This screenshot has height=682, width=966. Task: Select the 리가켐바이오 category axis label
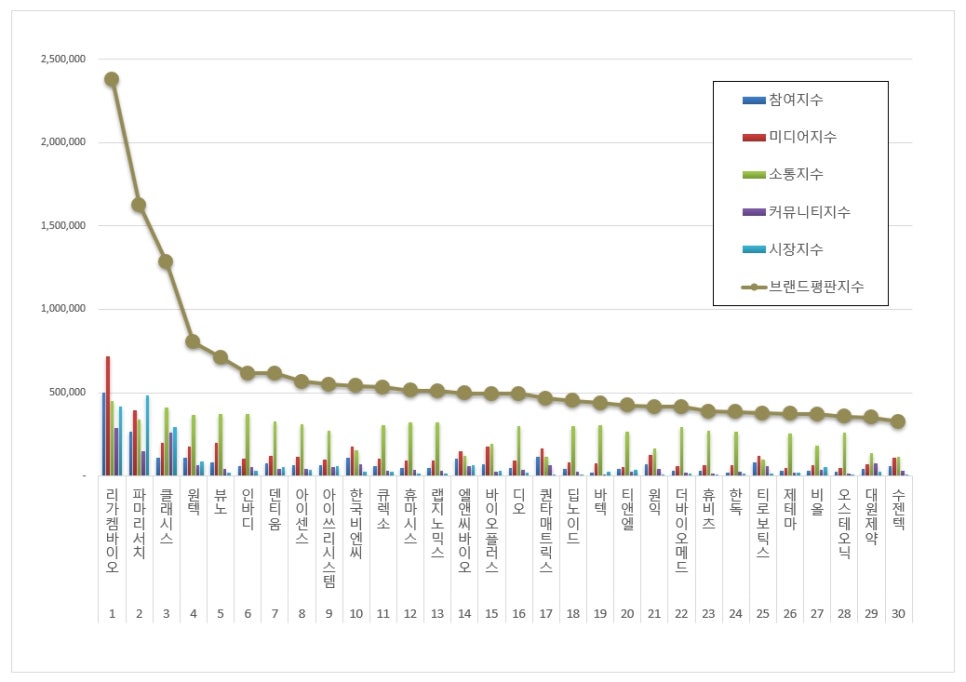(111, 530)
